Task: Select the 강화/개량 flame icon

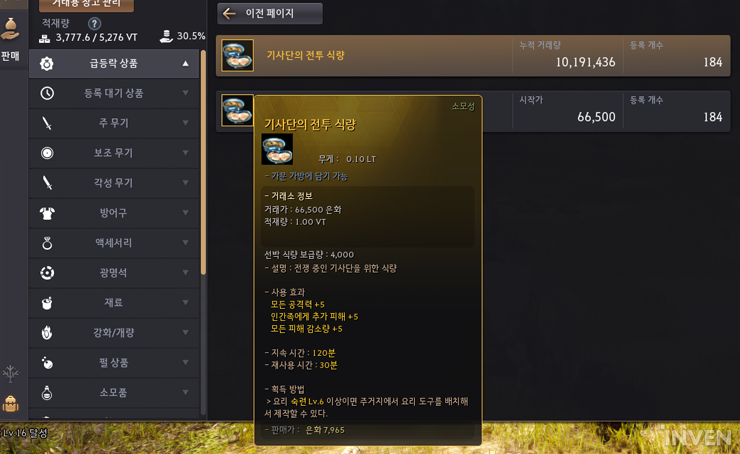Action: click(x=47, y=333)
